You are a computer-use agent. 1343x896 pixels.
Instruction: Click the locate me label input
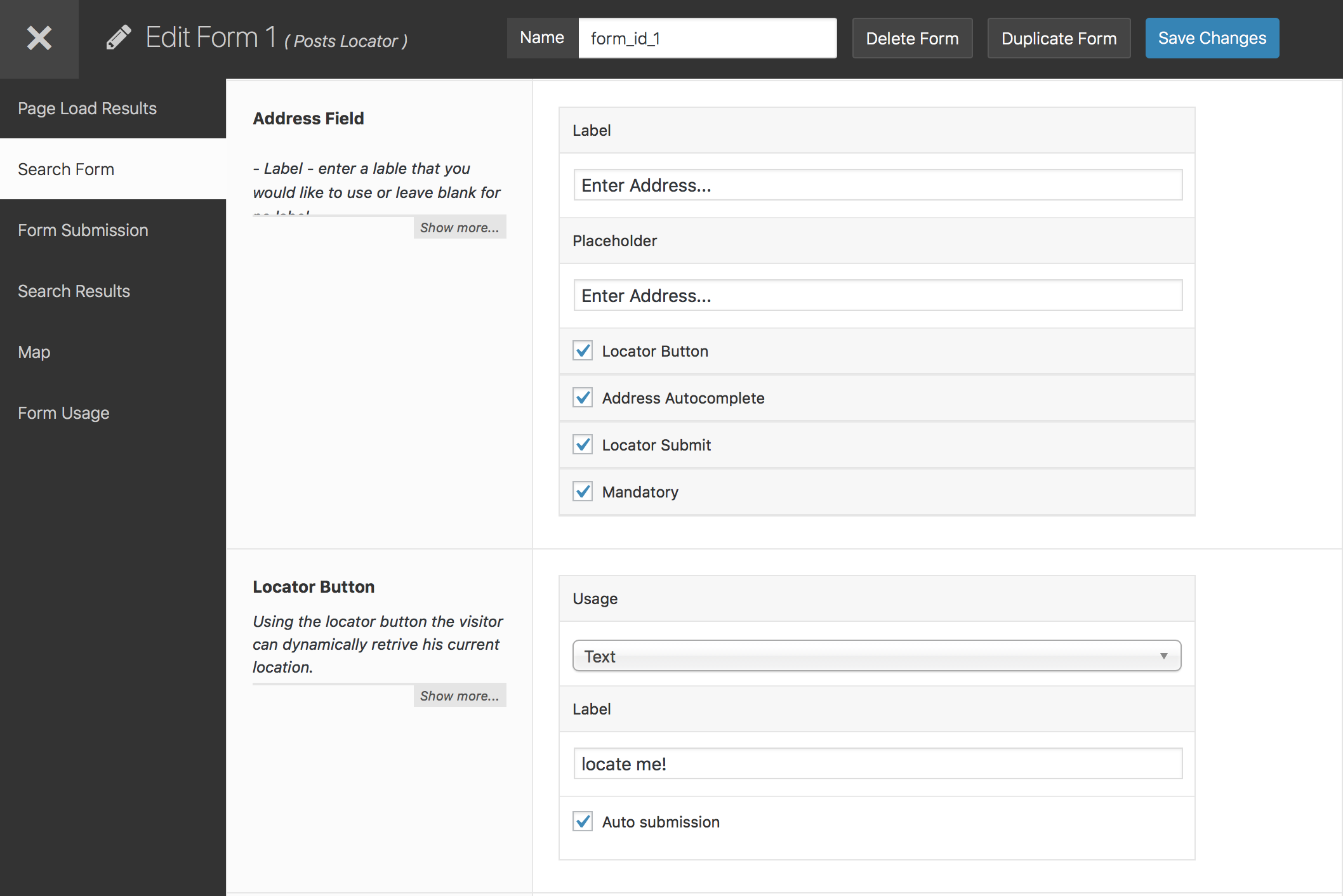pyautogui.click(x=877, y=763)
